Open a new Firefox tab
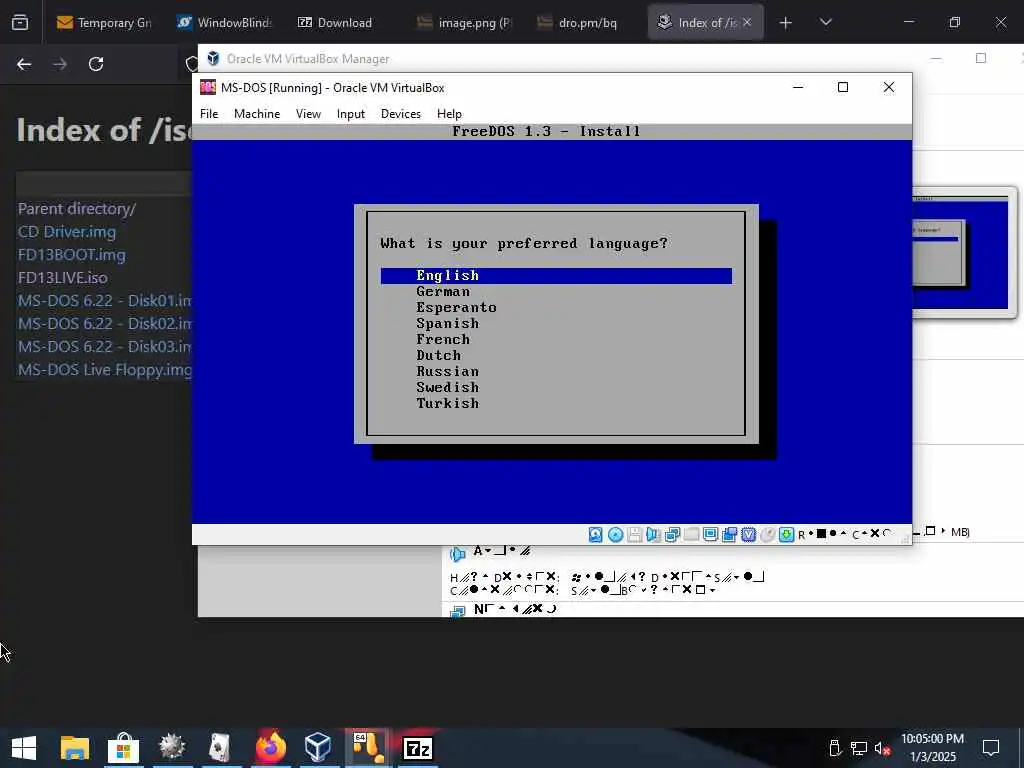The height and width of the screenshot is (768, 1024). click(786, 23)
